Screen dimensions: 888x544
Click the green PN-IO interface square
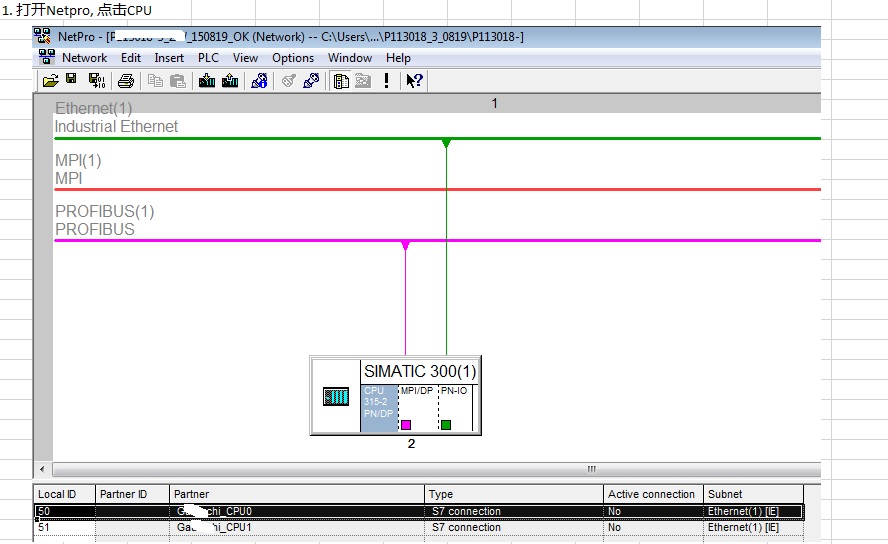pyautogui.click(x=446, y=425)
